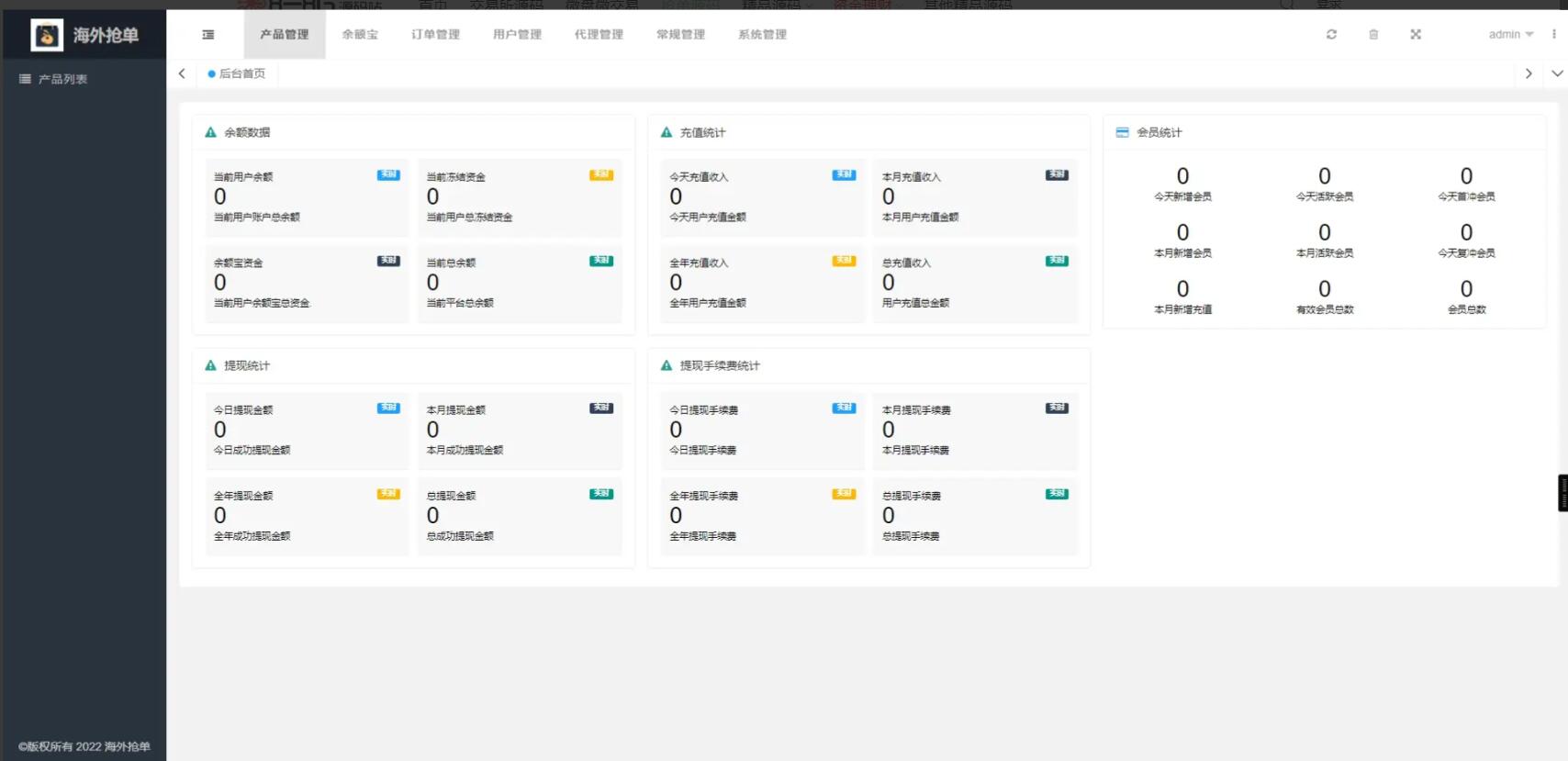This screenshot has width=1568, height=761.
Task: Click the refresh icon in top bar
Action: point(1331,35)
